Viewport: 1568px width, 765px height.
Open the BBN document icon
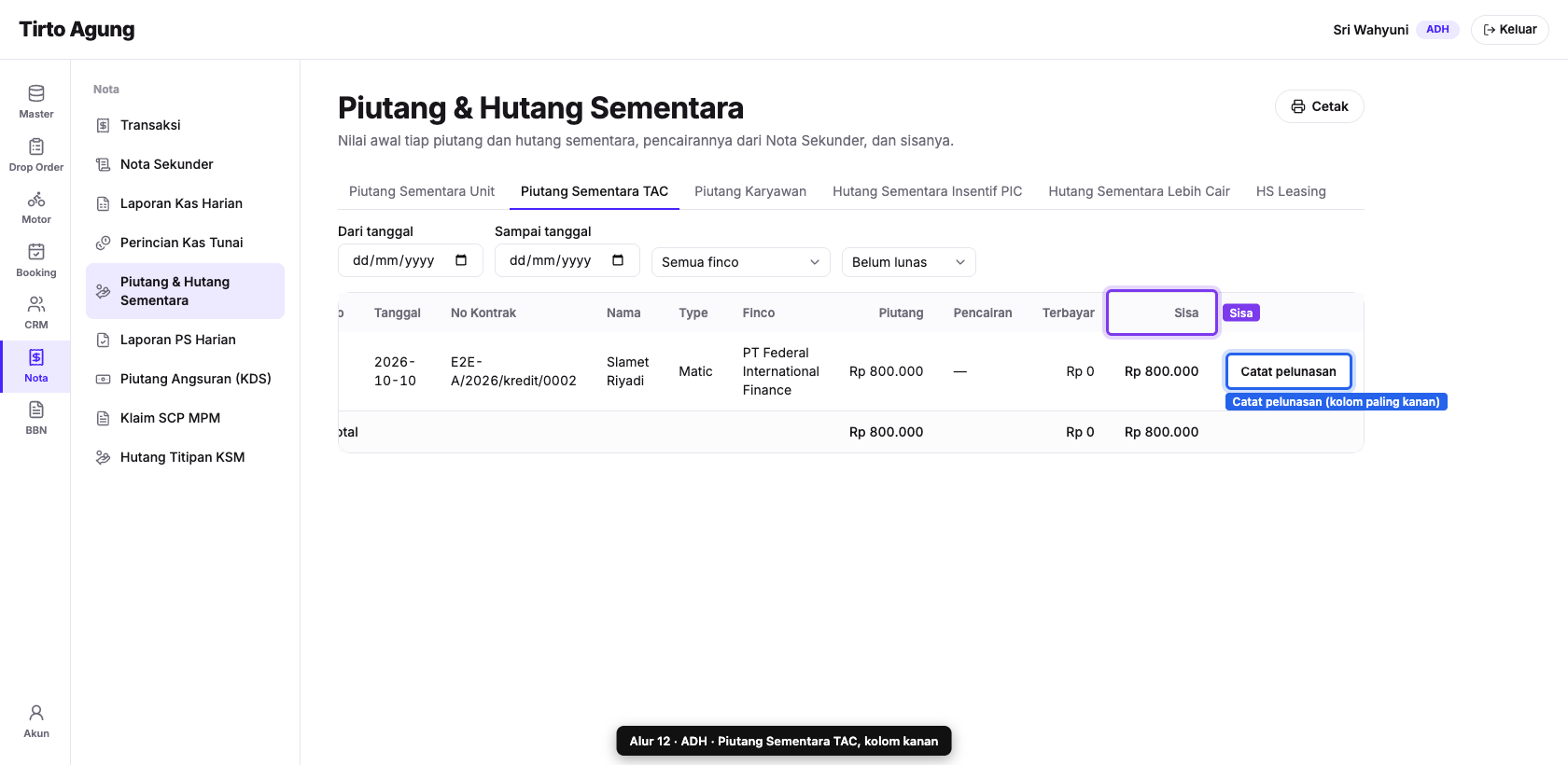[x=36, y=410]
